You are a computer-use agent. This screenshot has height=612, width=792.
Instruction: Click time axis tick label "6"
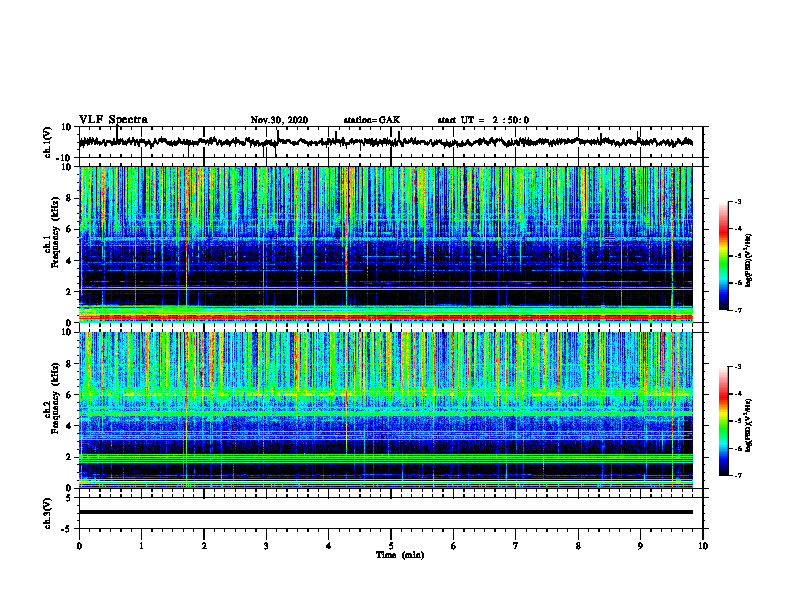pyautogui.click(x=453, y=546)
